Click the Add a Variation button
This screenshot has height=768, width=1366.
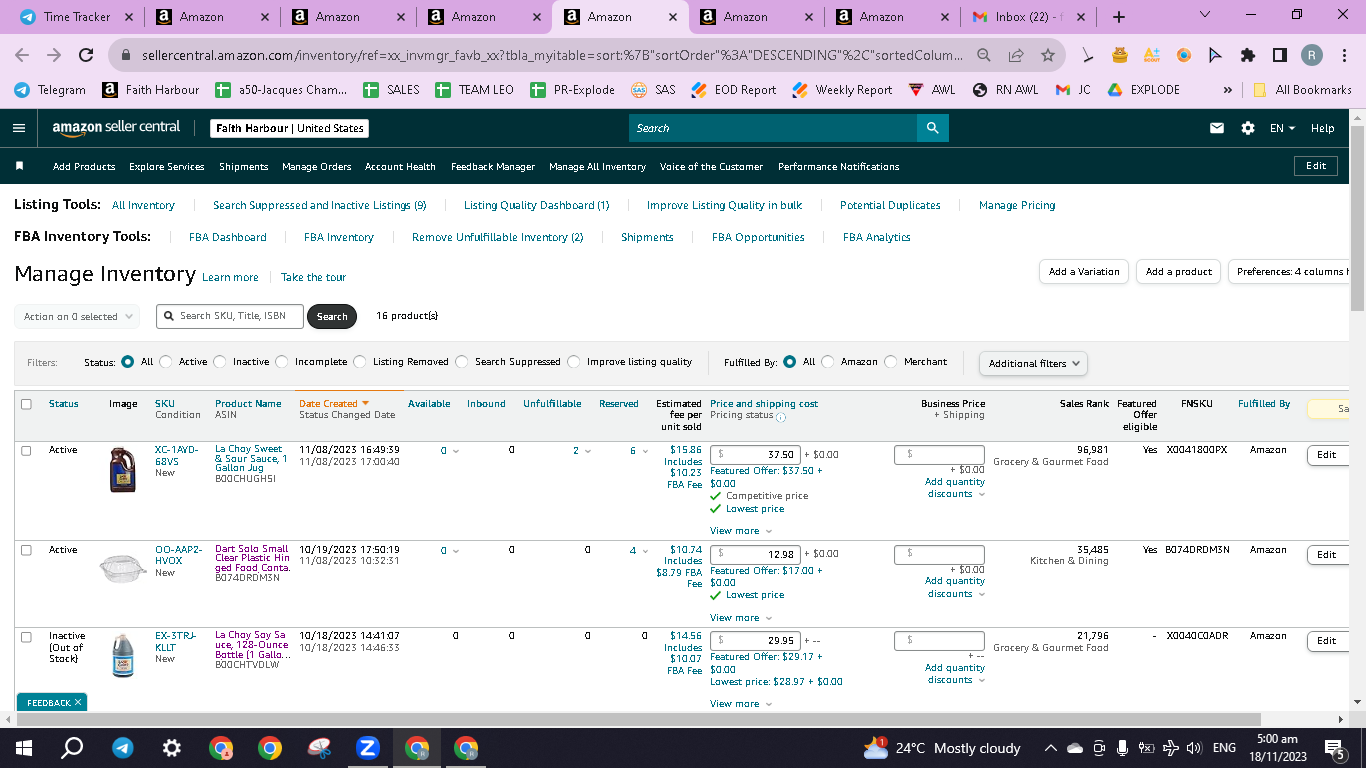1084,272
